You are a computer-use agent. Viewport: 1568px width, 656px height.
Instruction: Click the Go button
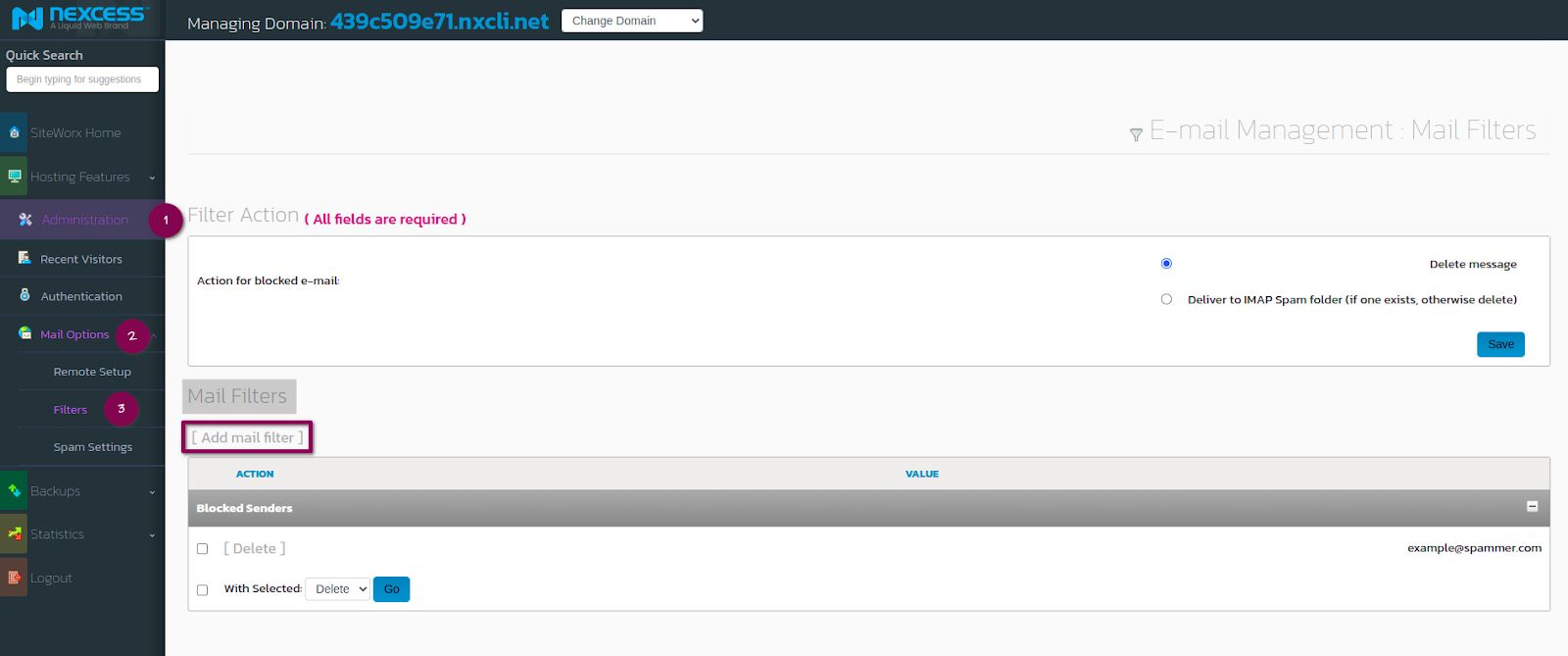tap(391, 589)
